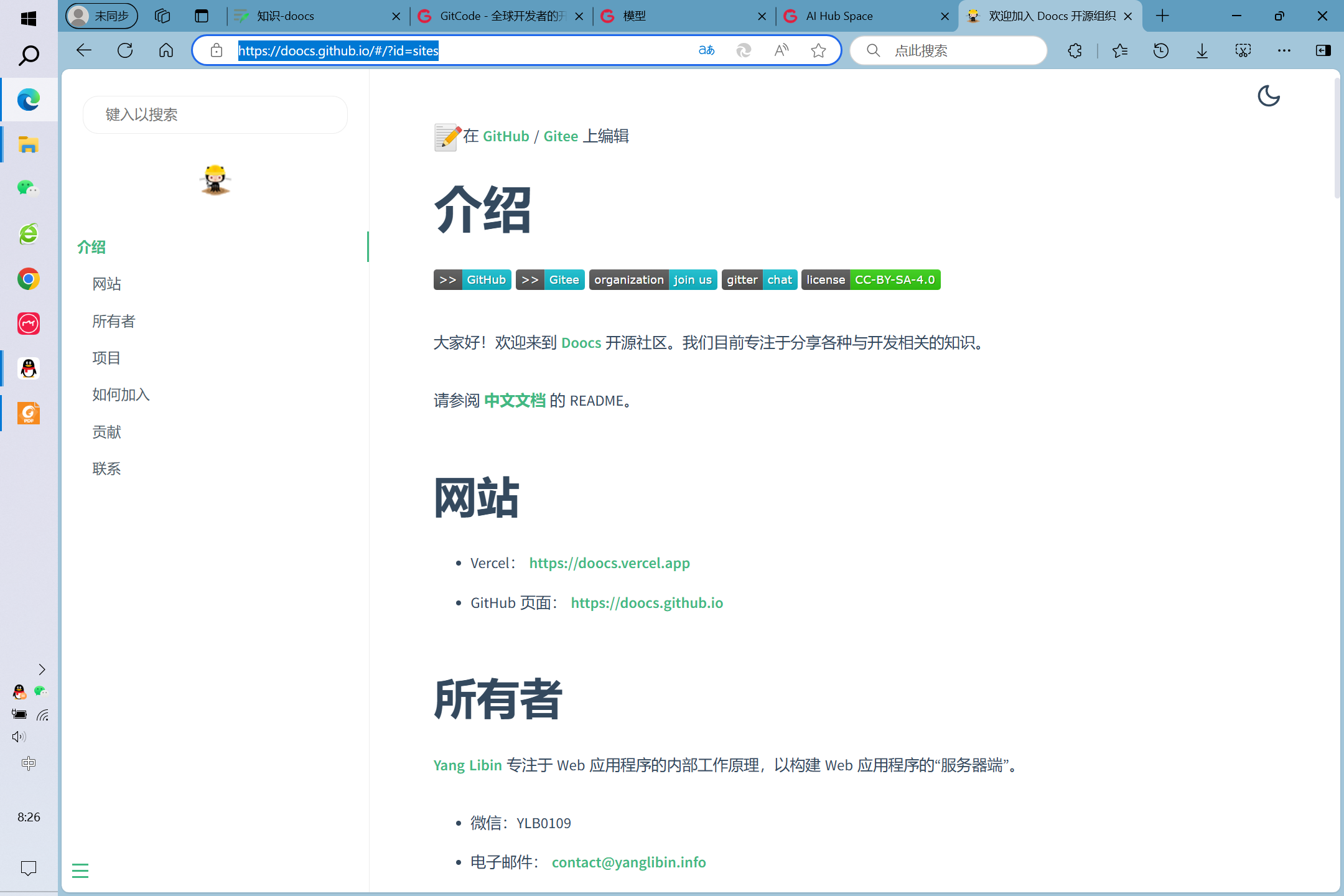Image resolution: width=1344 pixels, height=896 pixels.
Task: Open the notification center icon
Action: (29, 868)
